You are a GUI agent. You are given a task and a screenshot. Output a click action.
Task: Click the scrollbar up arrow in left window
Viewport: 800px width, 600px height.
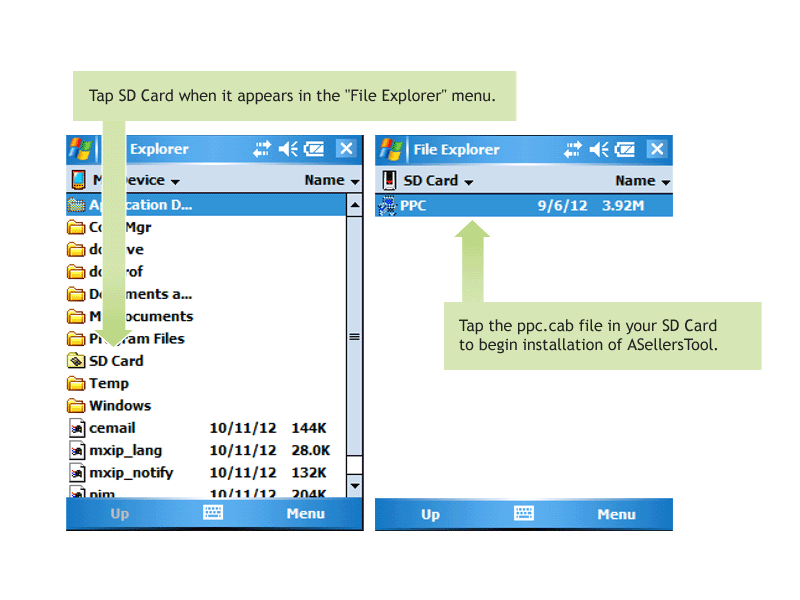pos(355,205)
